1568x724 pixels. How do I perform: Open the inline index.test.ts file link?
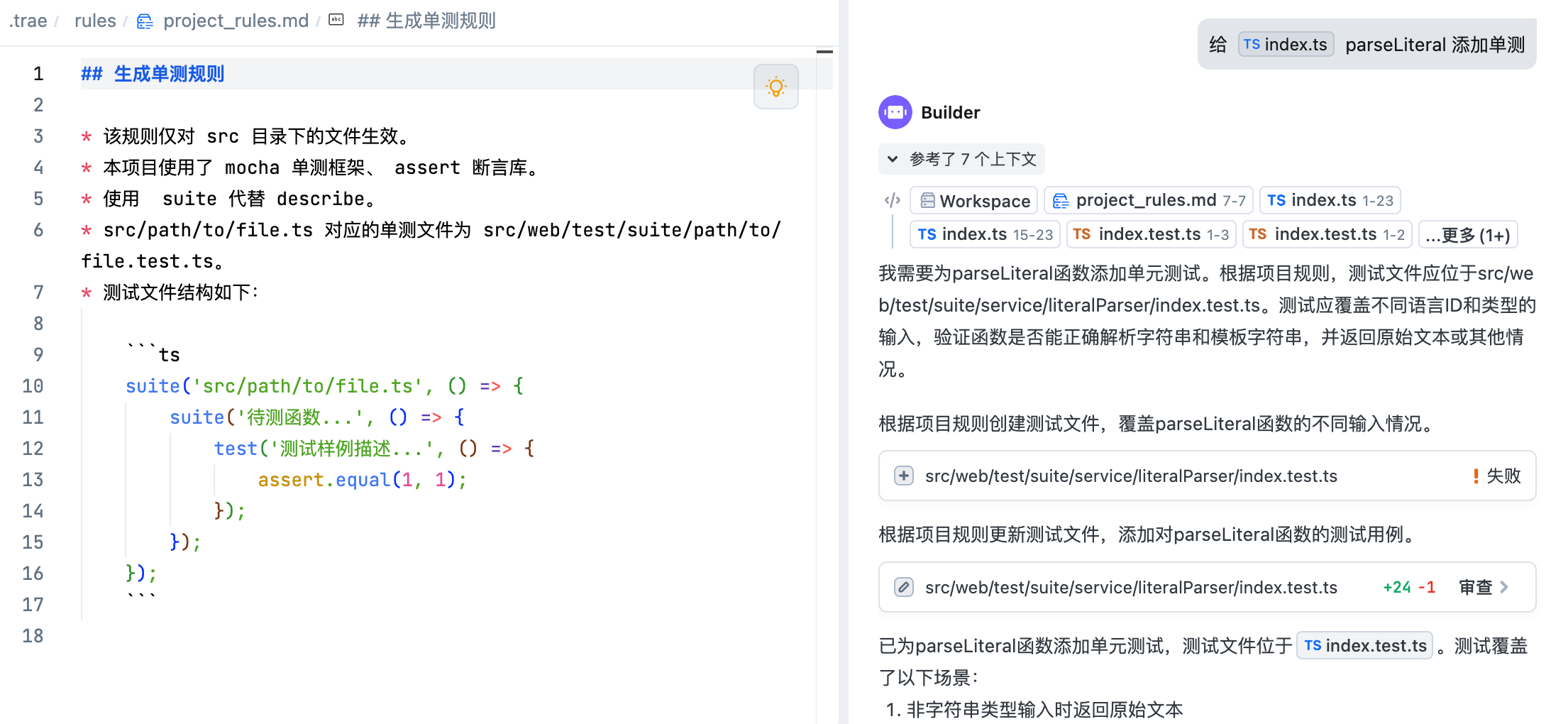click(1364, 645)
